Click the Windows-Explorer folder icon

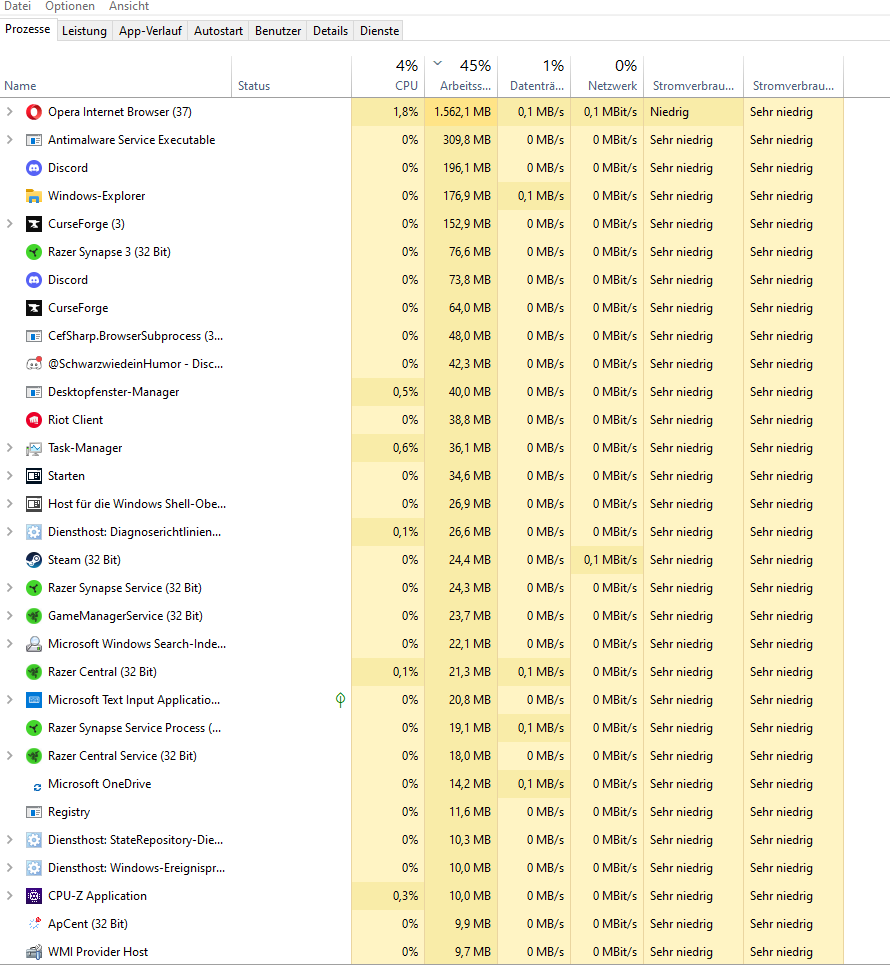point(33,196)
